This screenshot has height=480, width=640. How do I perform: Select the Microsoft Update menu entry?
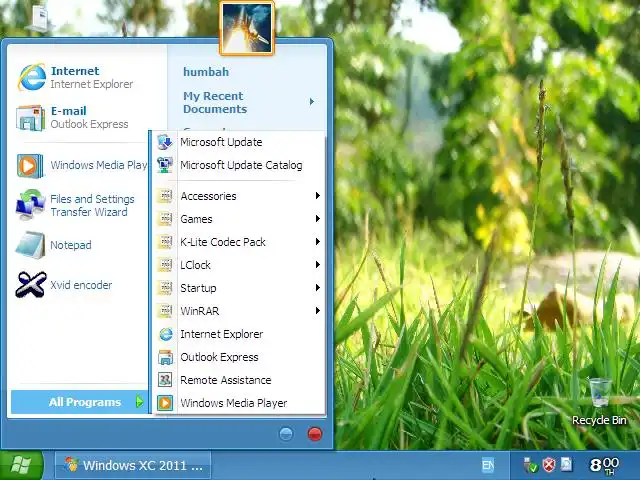pos(239,142)
